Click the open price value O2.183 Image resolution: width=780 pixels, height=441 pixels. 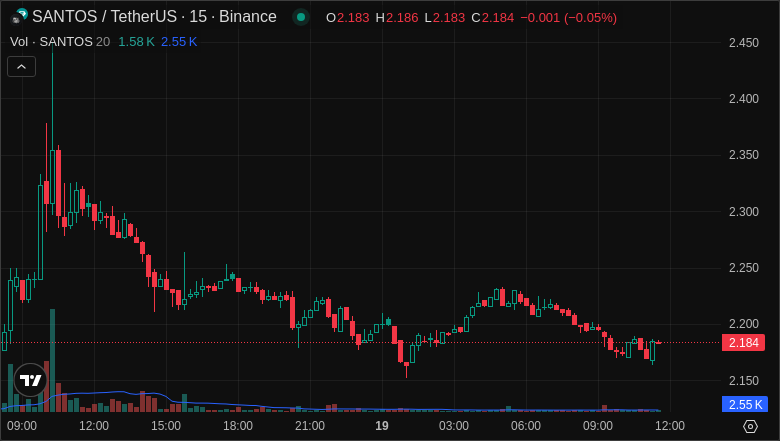(x=348, y=18)
